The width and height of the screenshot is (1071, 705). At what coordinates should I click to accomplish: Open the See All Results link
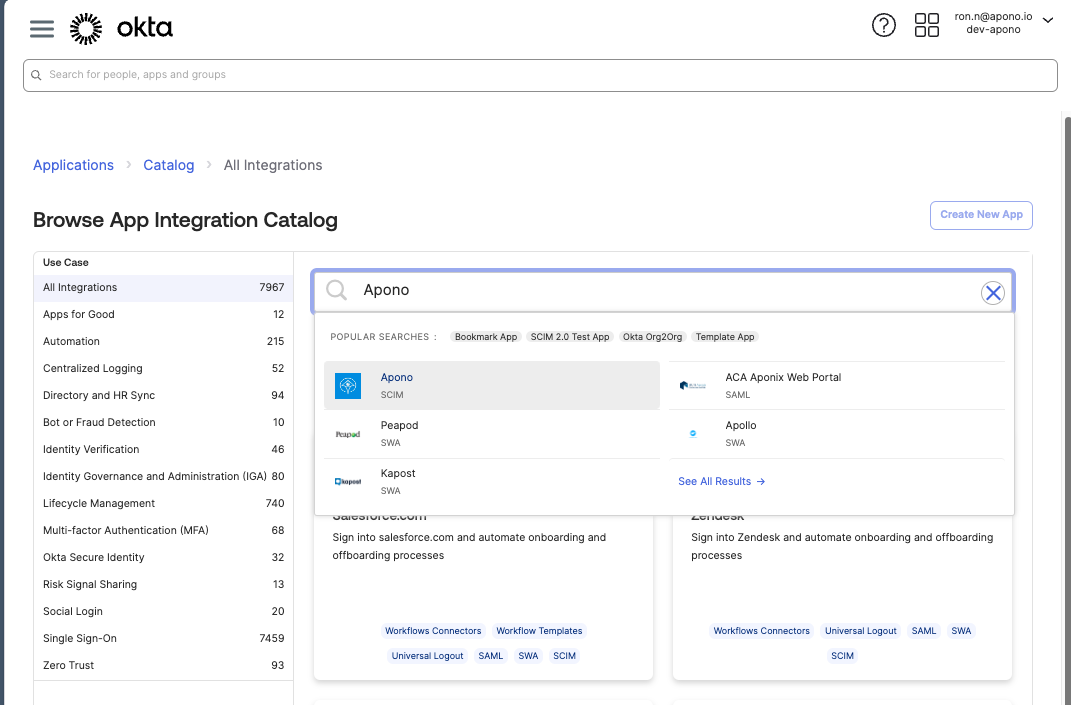[721, 481]
